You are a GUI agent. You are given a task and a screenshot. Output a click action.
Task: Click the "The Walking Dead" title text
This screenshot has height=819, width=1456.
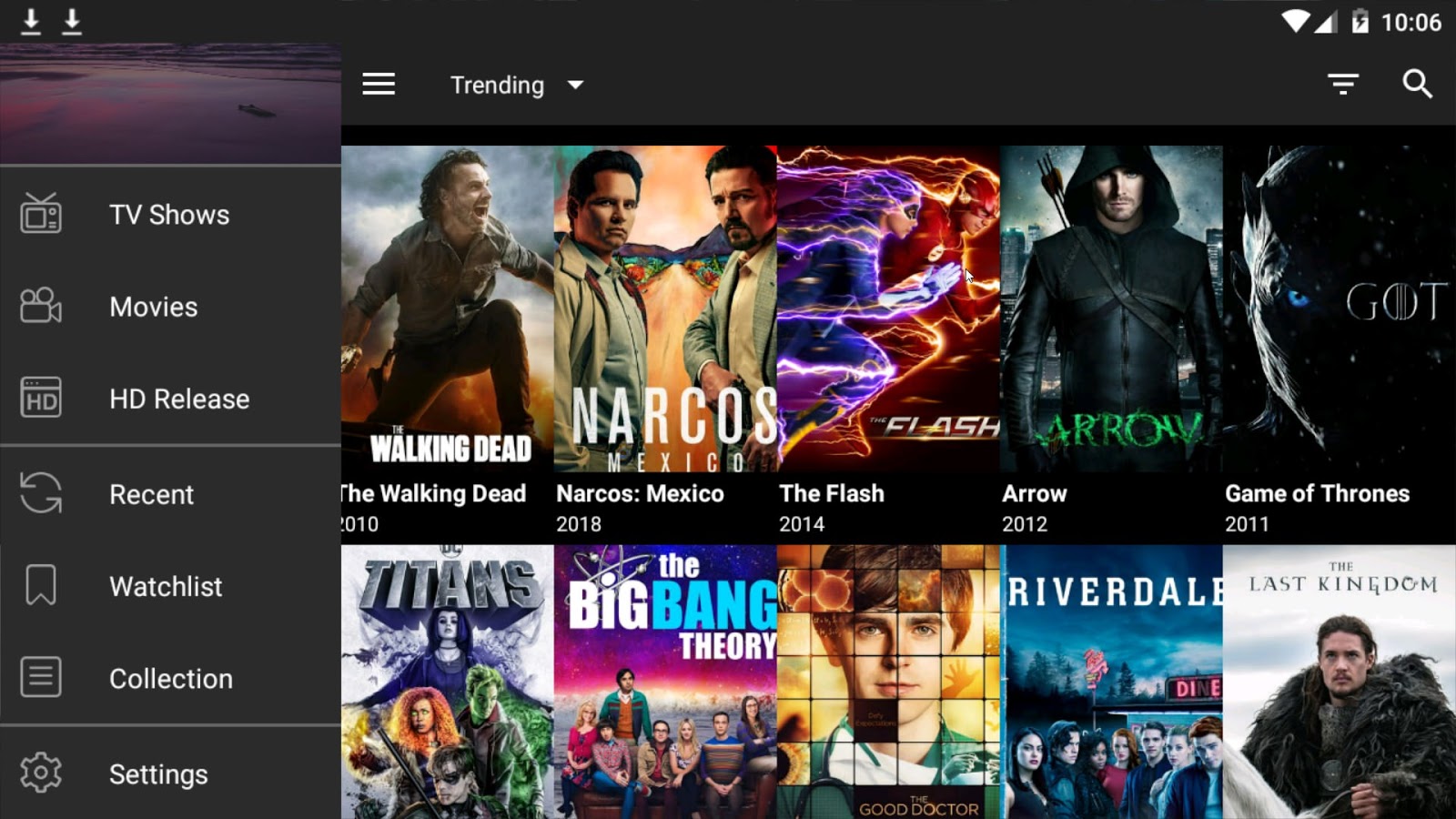tap(434, 493)
